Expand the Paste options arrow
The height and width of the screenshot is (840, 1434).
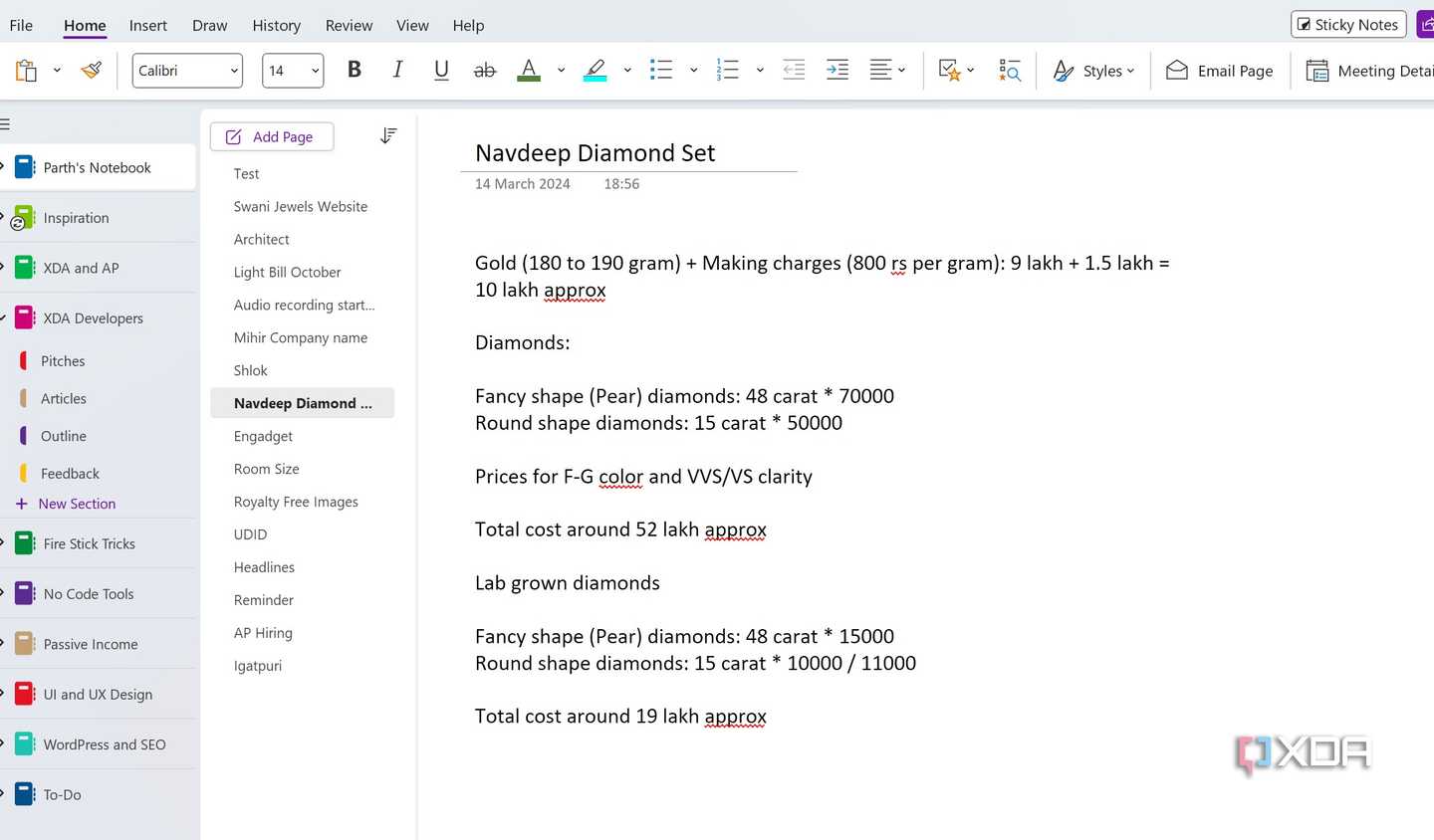tap(57, 71)
